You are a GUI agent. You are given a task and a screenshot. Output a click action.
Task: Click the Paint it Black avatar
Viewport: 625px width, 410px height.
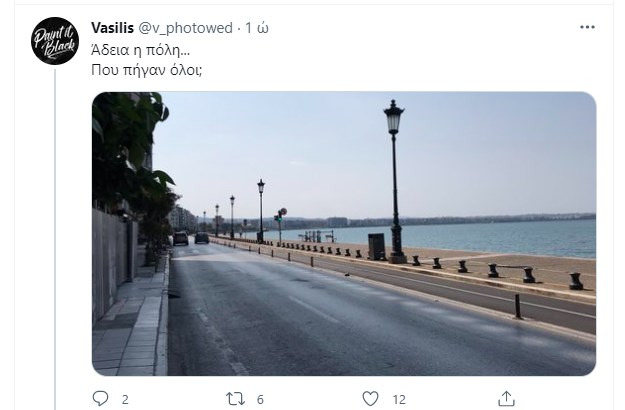click(55, 42)
